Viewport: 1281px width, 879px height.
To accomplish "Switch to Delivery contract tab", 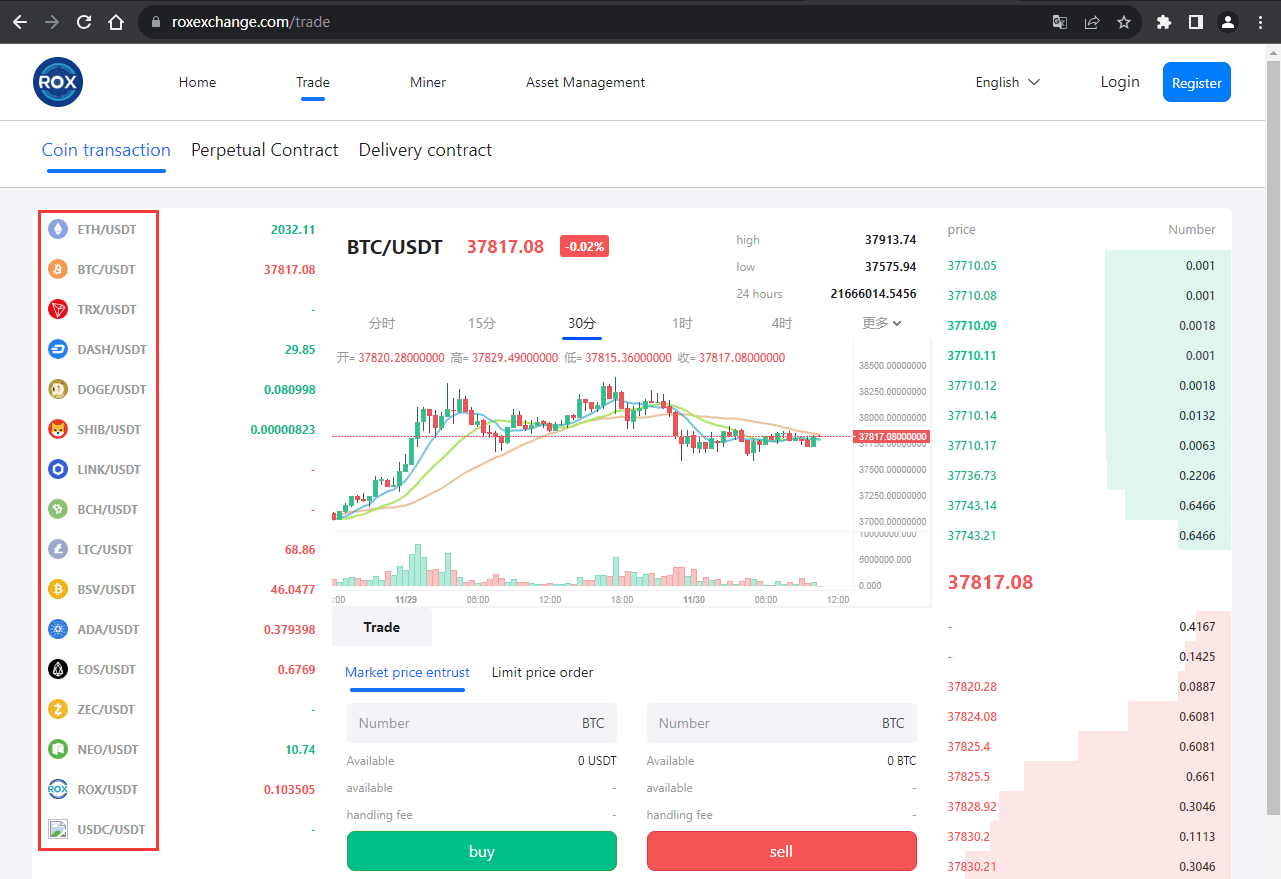I will 425,150.
